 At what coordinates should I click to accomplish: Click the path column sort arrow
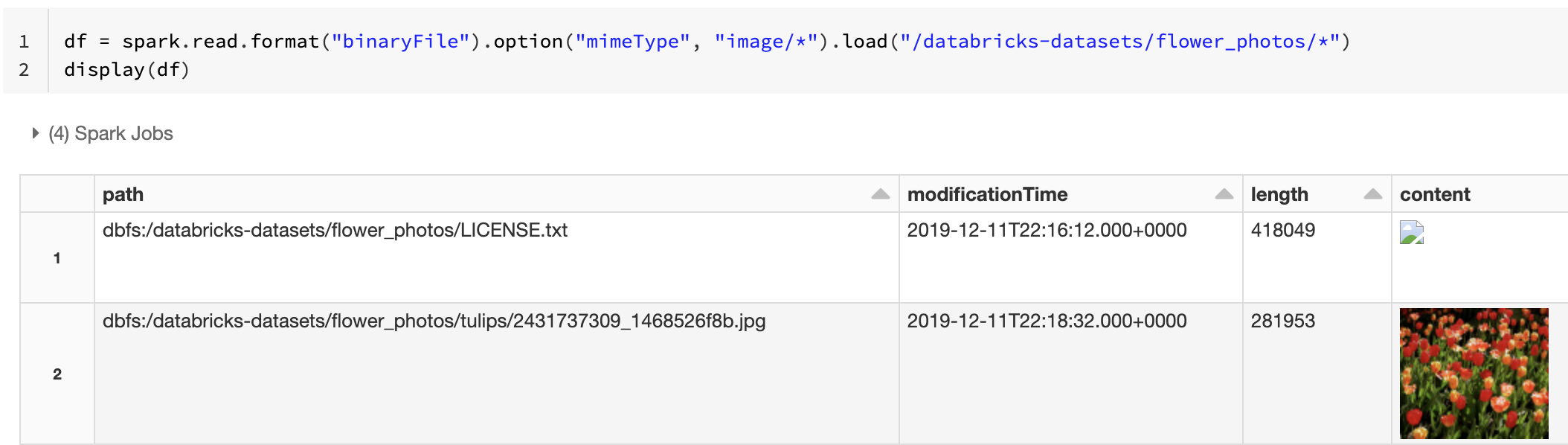880,194
